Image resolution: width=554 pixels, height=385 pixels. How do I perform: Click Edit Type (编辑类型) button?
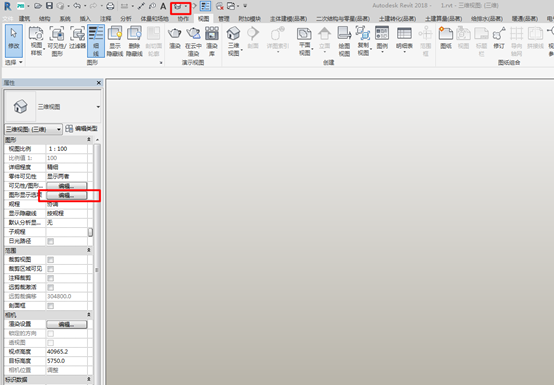click(x=82, y=129)
